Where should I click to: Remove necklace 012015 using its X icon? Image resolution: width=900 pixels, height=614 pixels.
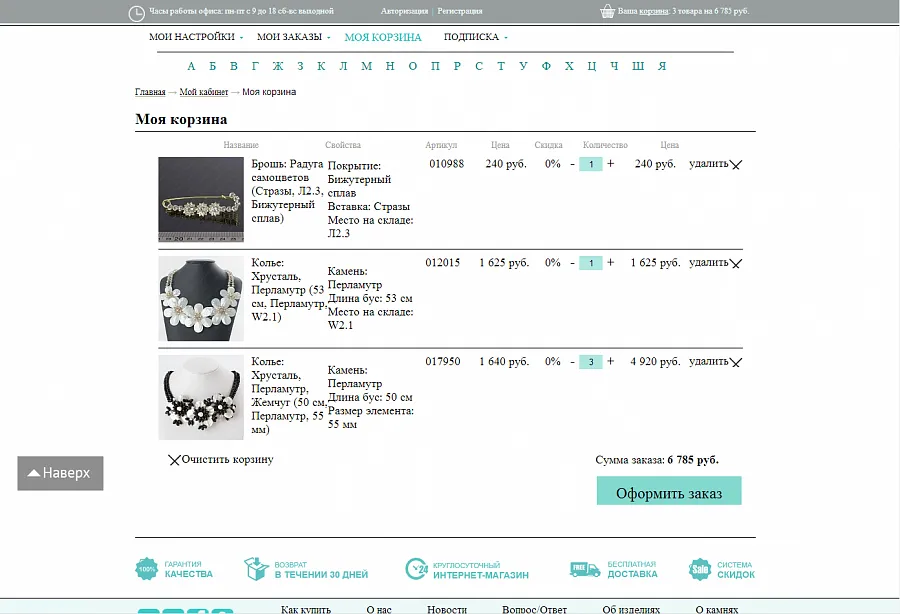(x=736, y=263)
